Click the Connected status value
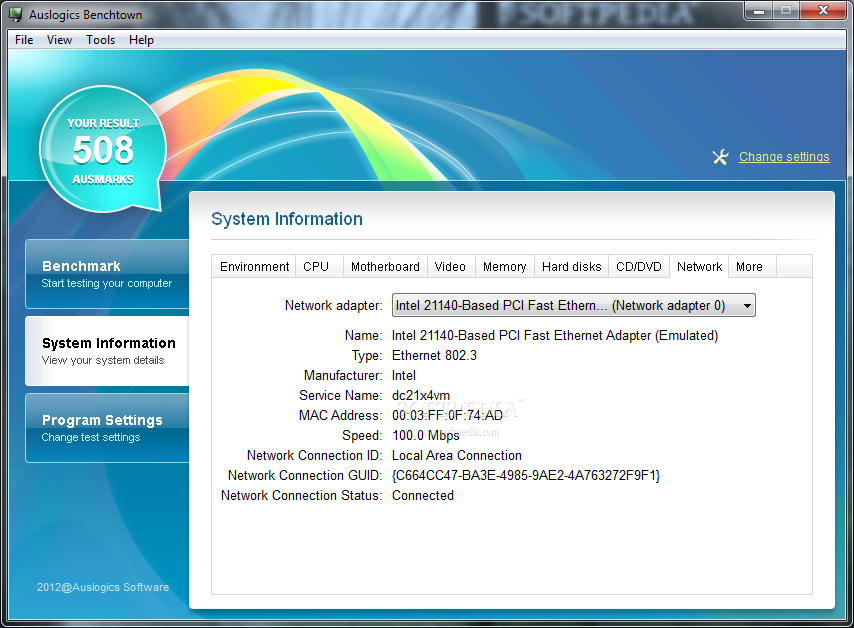 [423, 496]
